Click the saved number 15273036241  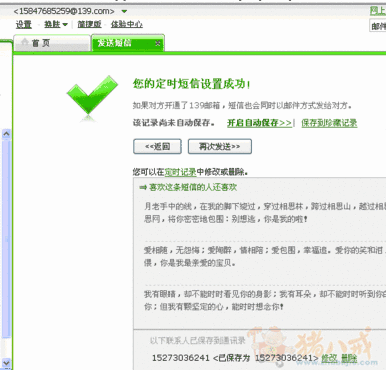[180, 358]
